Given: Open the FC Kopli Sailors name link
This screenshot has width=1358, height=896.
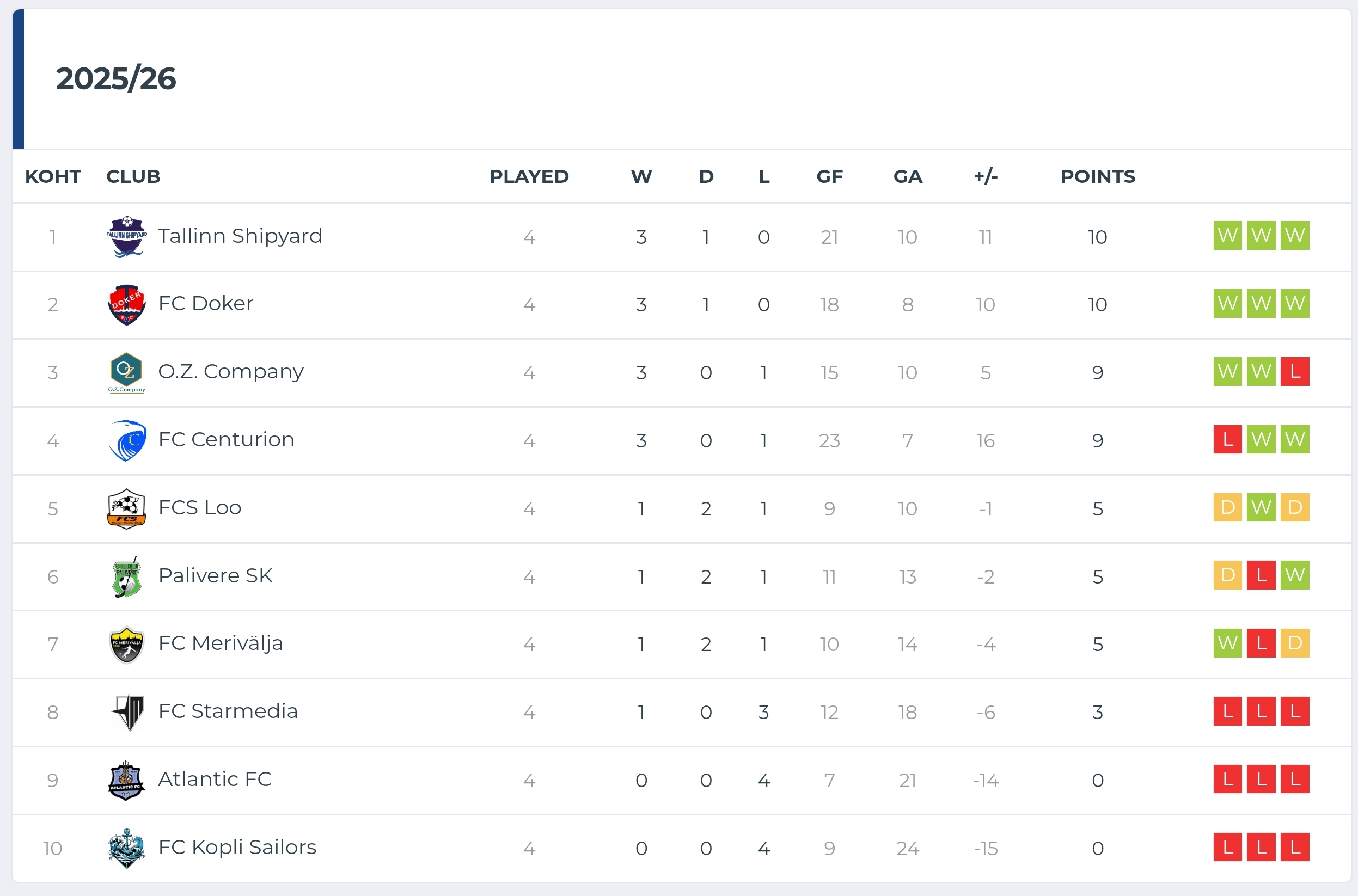Looking at the screenshot, I should coord(237,847).
